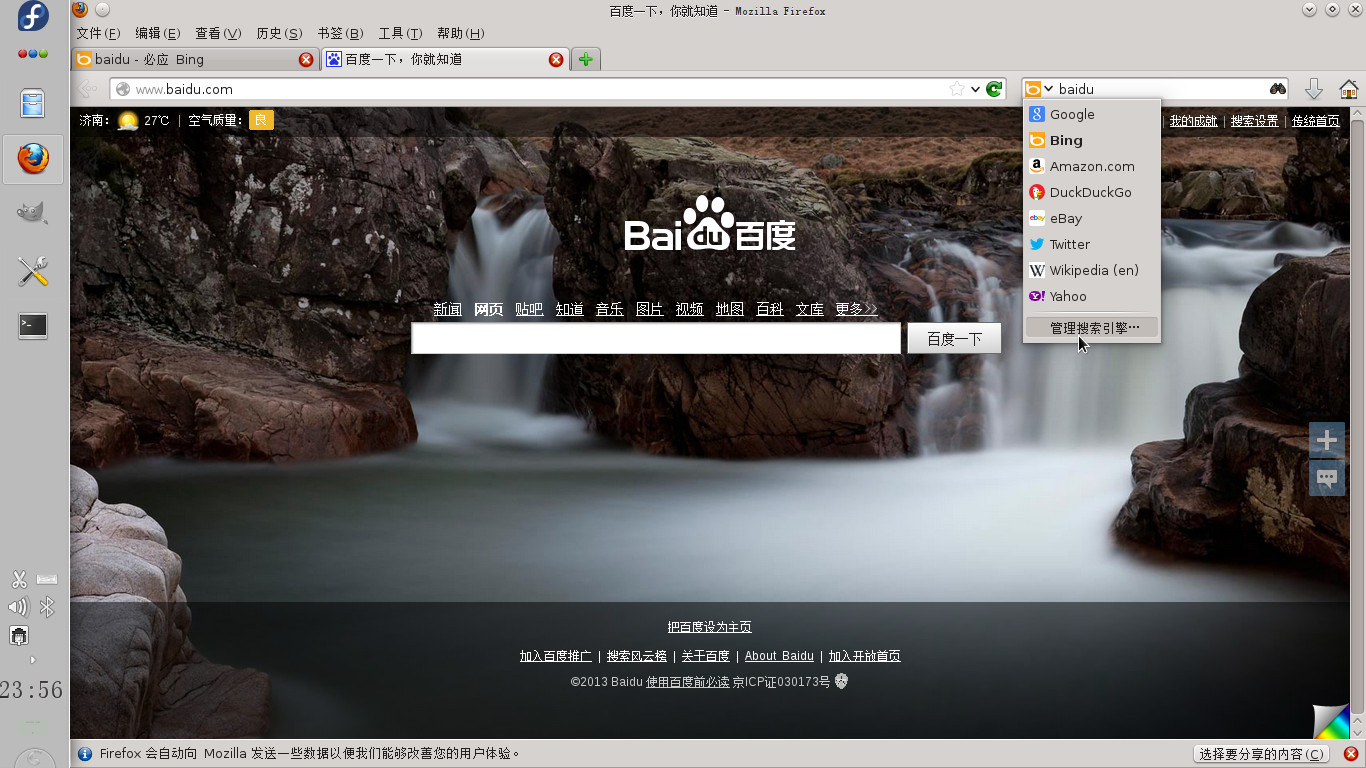Open the 更多>> link
The image size is (1366, 768).
(857, 310)
